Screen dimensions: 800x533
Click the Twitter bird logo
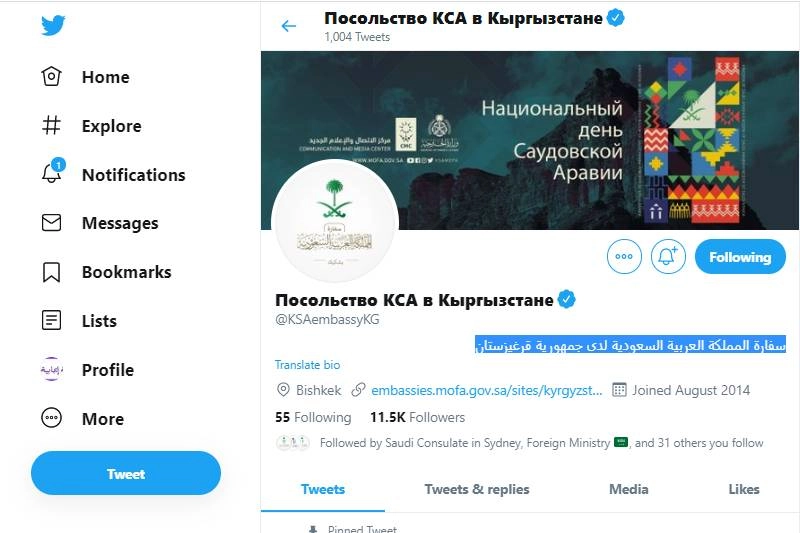pyautogui.click(x=53, y=26)
